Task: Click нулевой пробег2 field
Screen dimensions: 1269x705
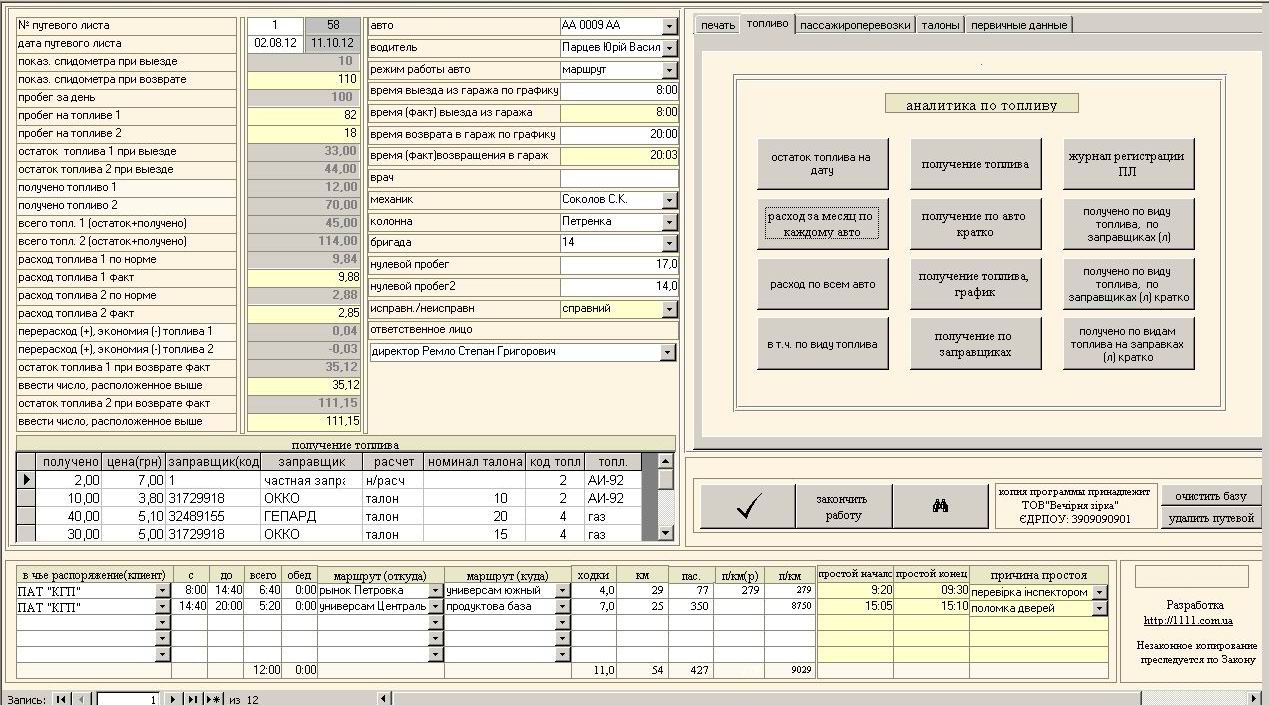Action: pyautogui.click(x=619, y=287)
